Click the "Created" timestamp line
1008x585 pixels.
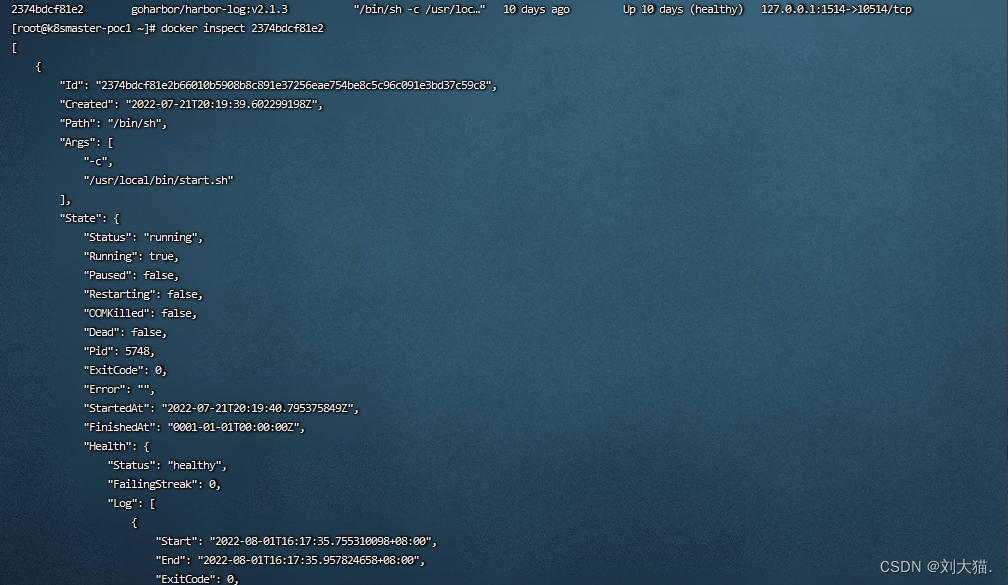192,104
